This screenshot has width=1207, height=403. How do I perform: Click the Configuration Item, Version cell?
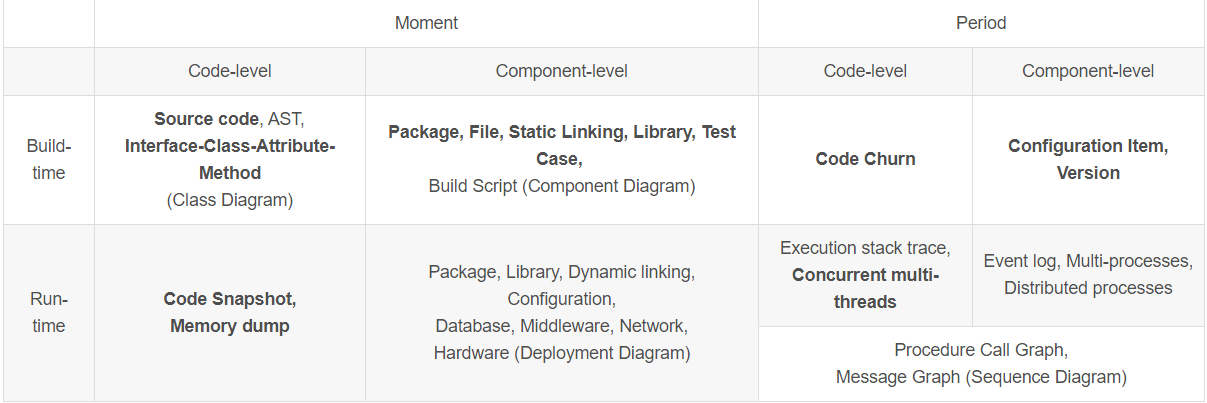[1088, 159]
